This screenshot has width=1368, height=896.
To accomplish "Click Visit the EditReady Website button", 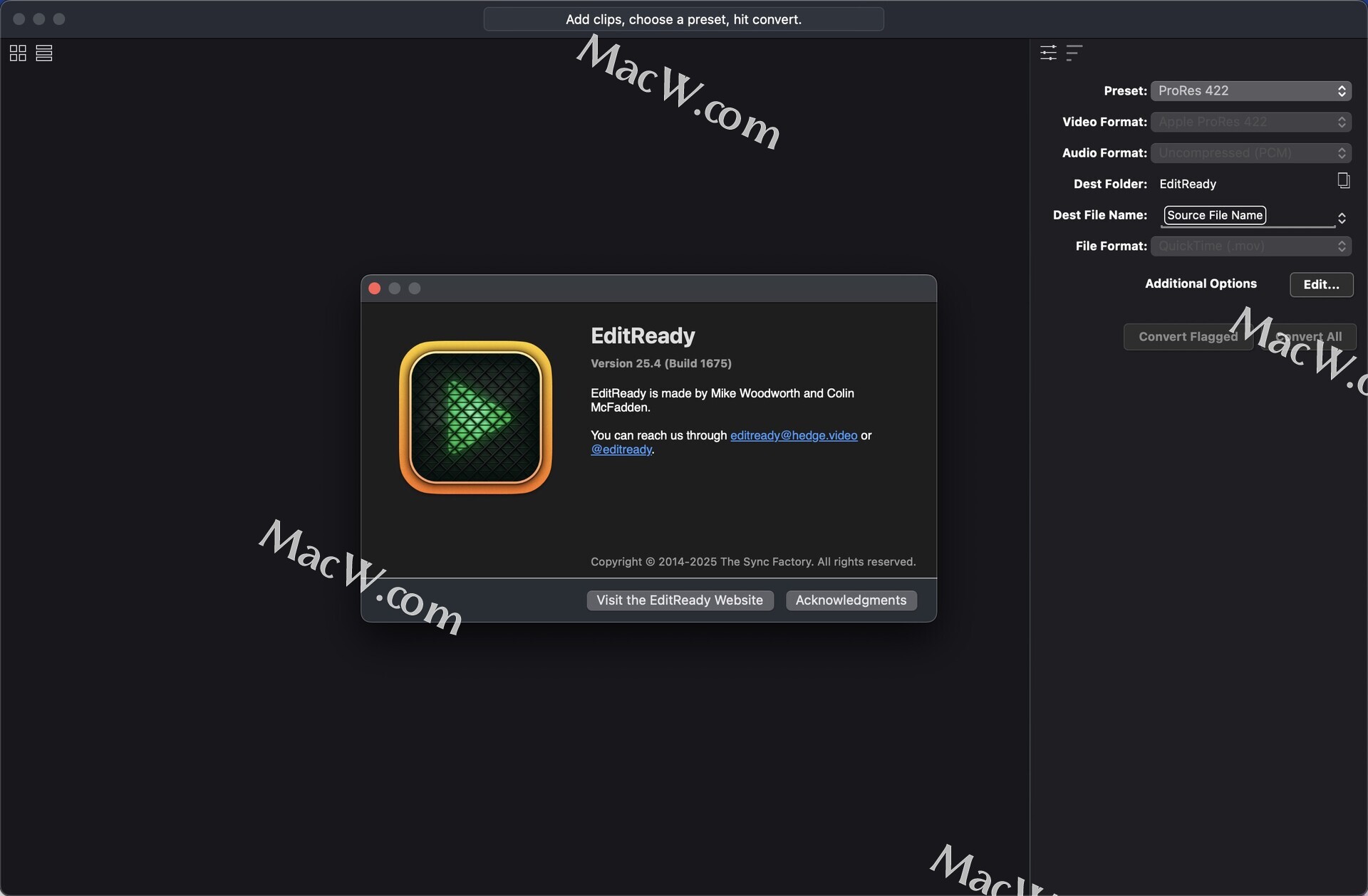I will coord(680,600).
